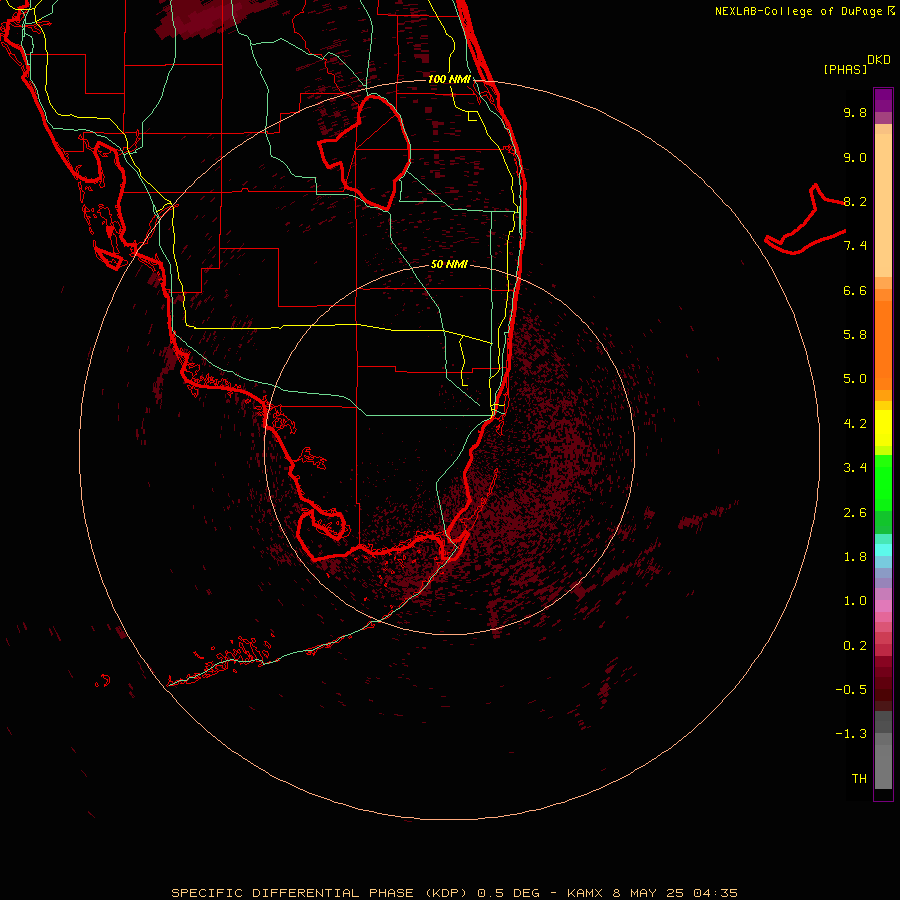Click the [PHAS] legend heading

pyautogui.click(x=845, y=69)
